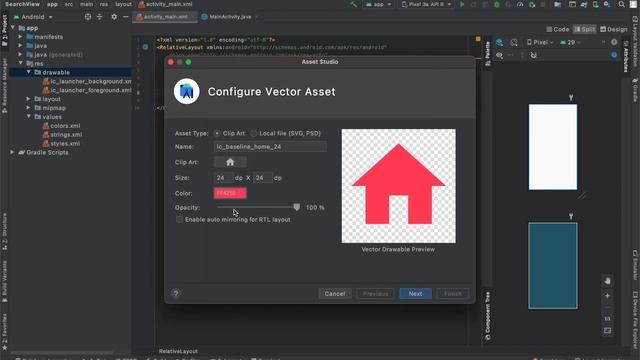Switch editor to Code view
Viewport: 640px width, 360px height.
coord(558,29)
